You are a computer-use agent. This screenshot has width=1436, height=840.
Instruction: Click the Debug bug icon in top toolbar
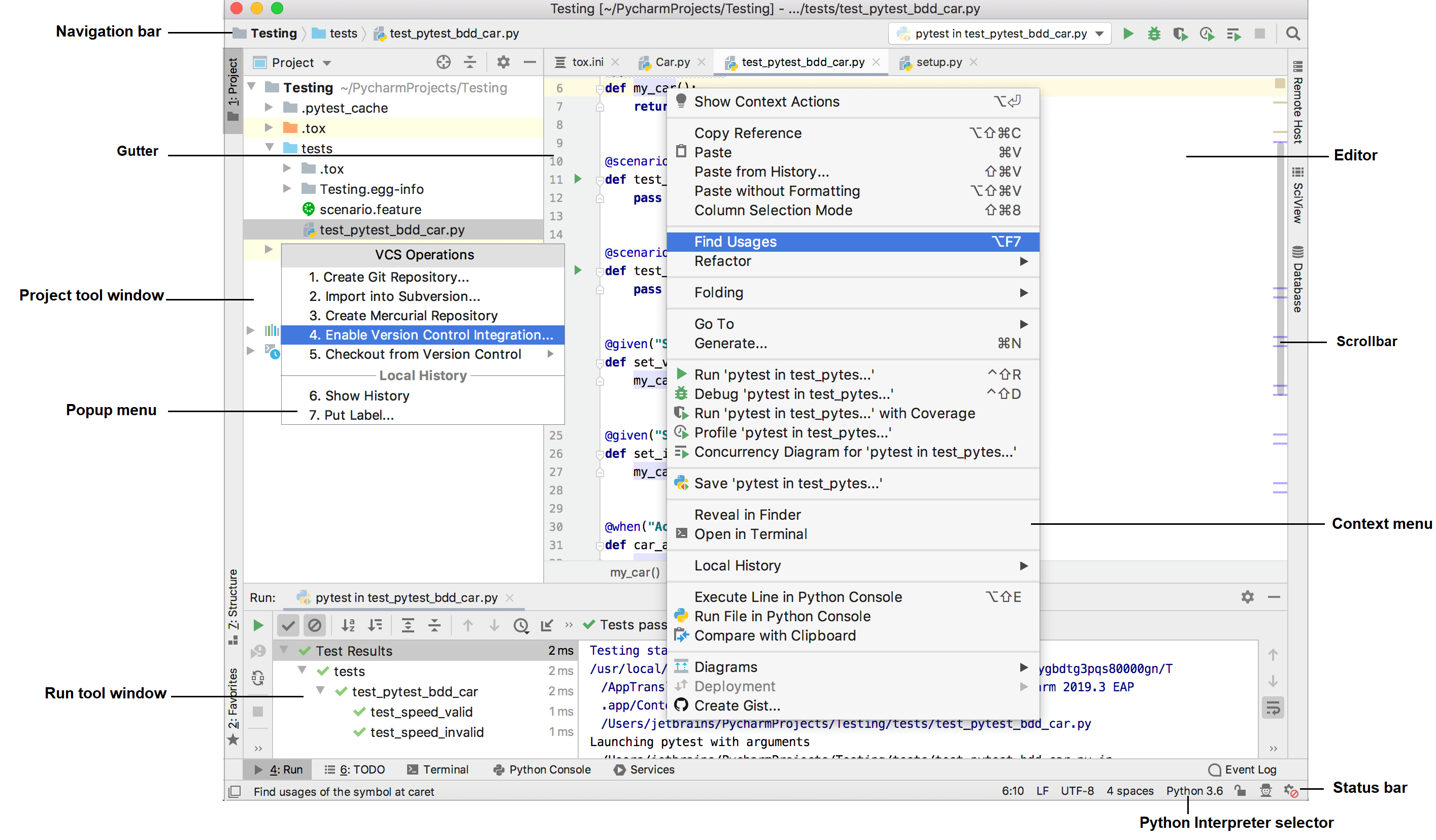1154,33
